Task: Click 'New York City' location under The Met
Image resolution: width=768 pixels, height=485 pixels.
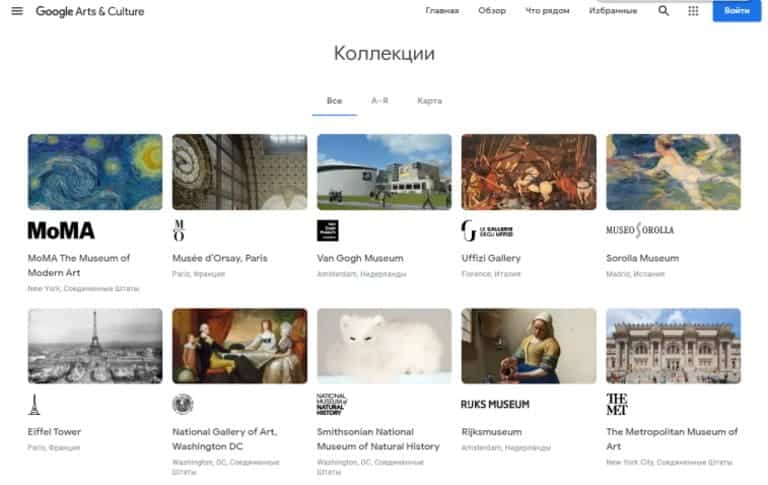Action: coord(669,462)
